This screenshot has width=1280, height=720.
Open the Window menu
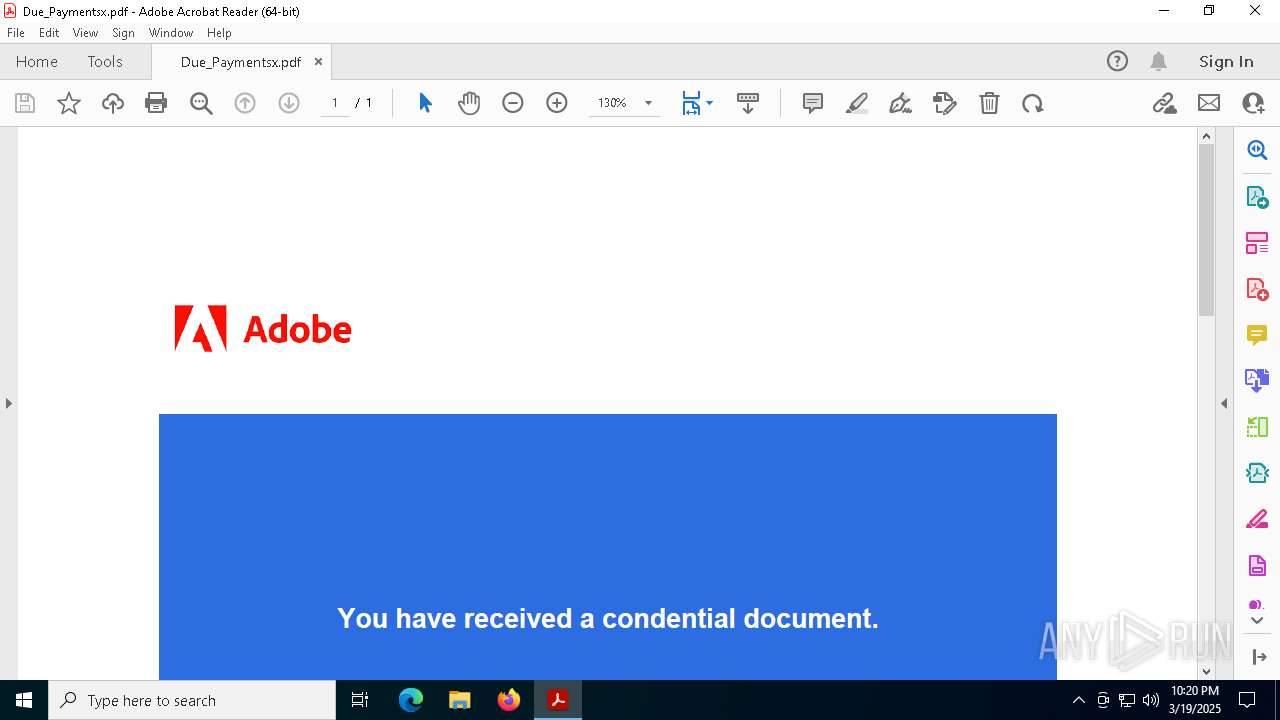pyautogui.click(x=171, y=32)
